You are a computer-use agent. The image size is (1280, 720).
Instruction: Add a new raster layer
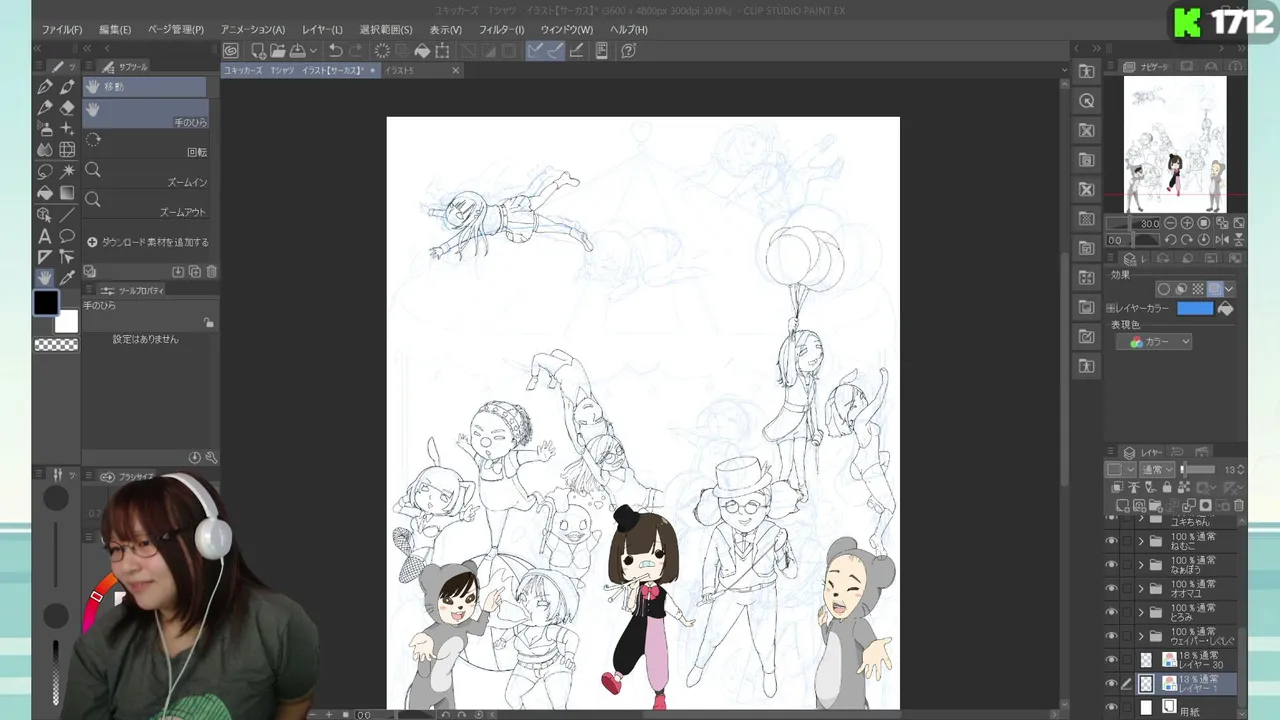pos(1123,506)
